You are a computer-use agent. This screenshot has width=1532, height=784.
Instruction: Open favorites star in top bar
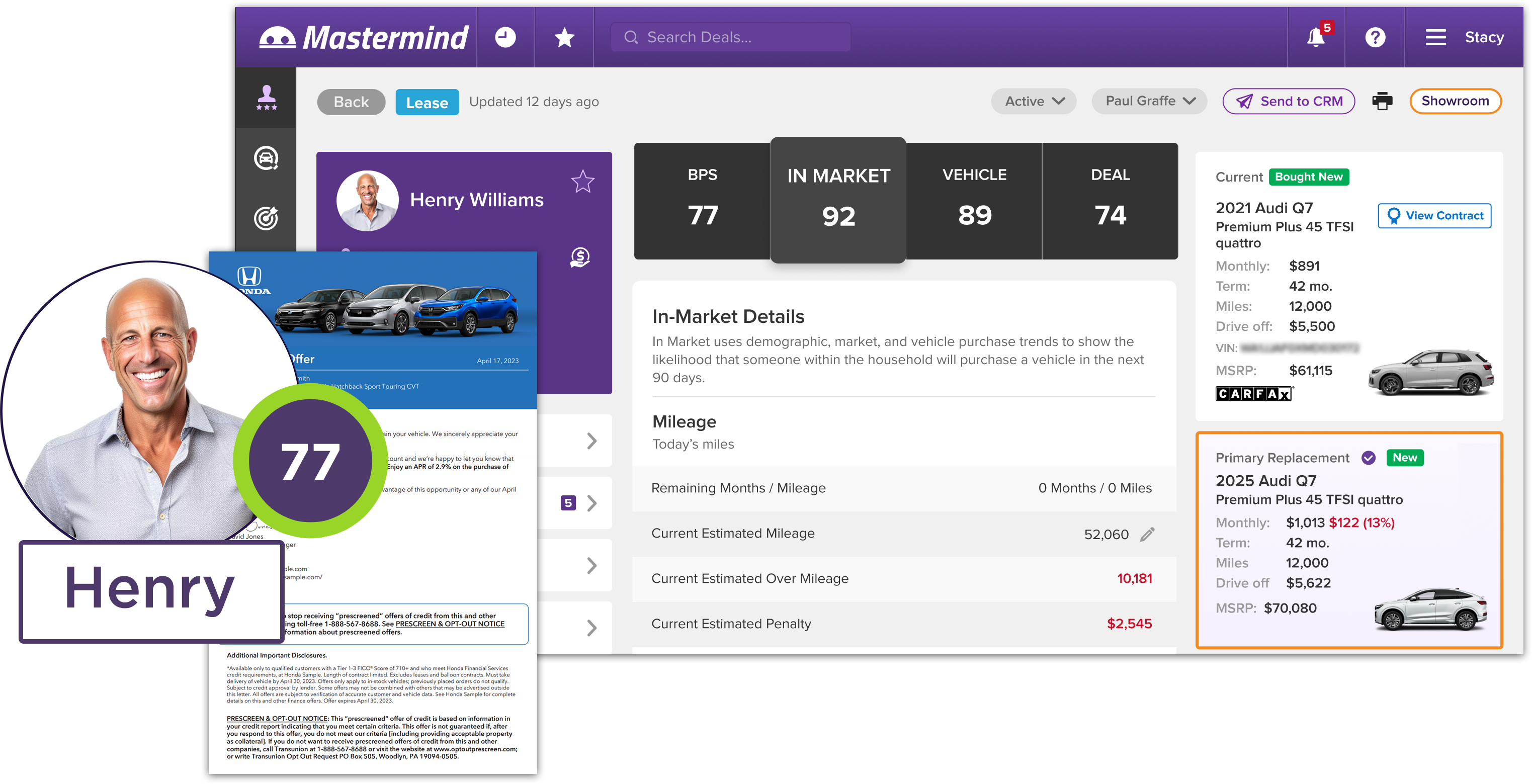pos(564,38)
